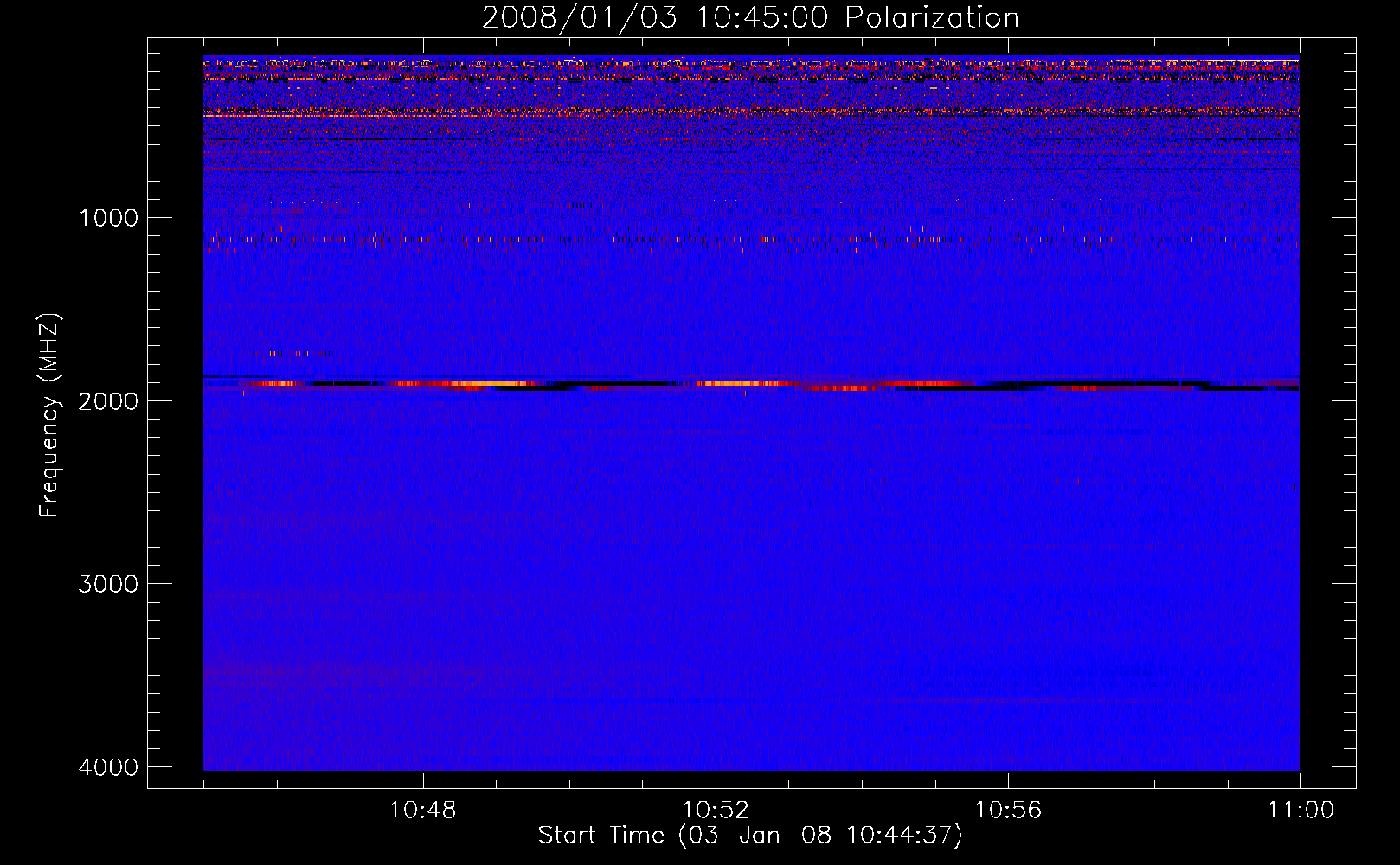Click the 3000 frequency tick label

[x=108, y=584]
